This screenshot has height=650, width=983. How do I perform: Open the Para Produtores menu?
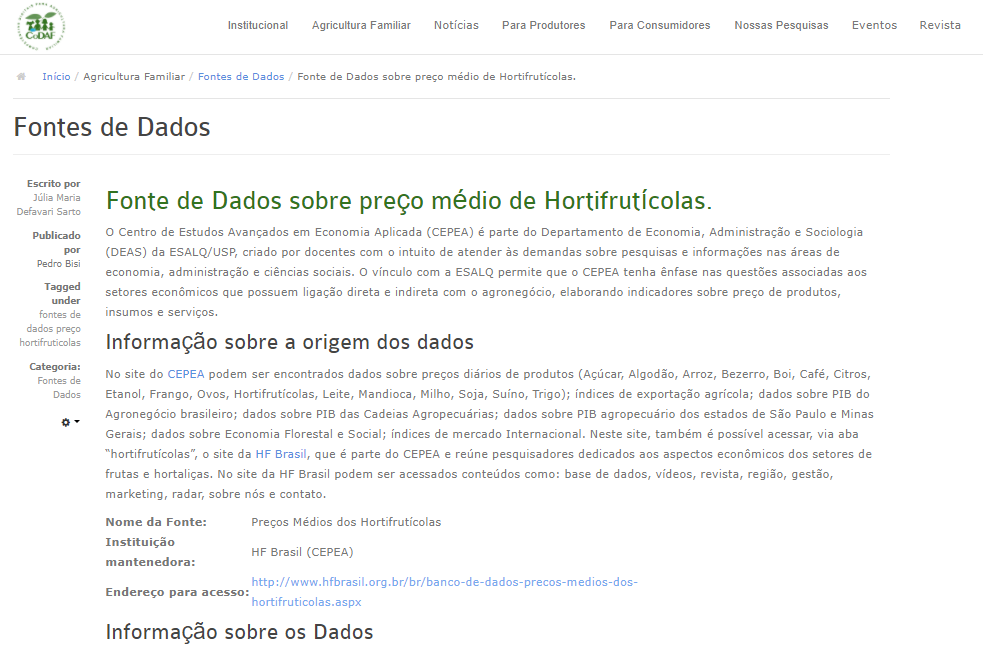(x=543, y=26)
